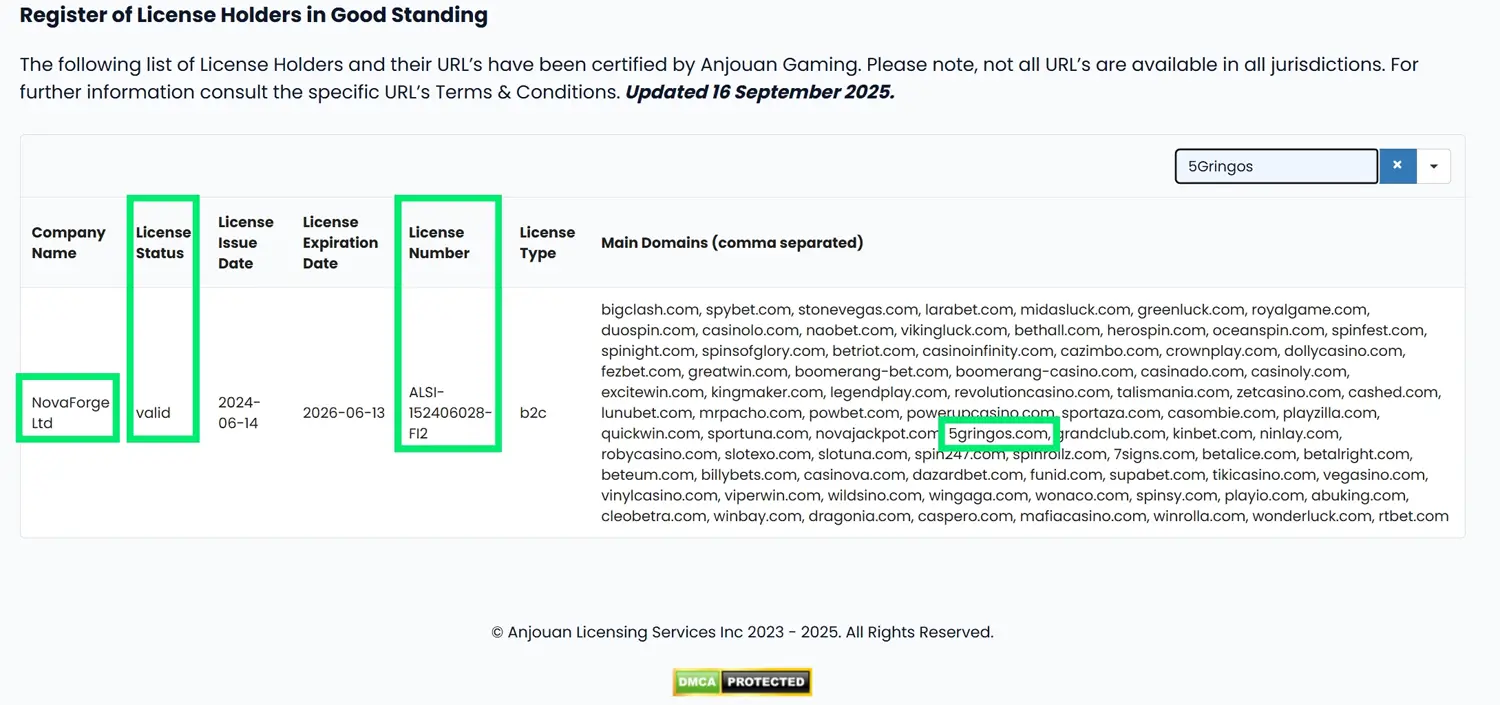Screen dimensions: 1500x705
Task: Click the 'valid' license status cell
Action: [x=153, y=412]
